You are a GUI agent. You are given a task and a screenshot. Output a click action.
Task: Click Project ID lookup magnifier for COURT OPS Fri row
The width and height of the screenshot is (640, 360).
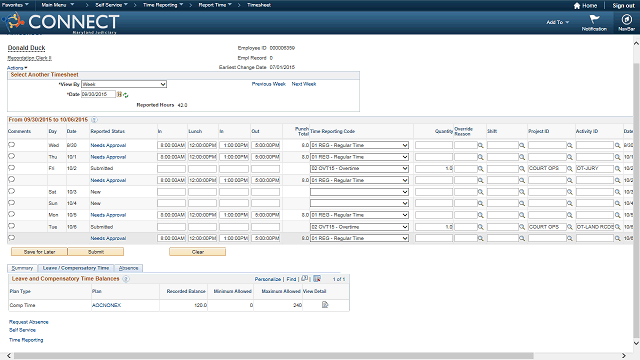[x=570, y=169]
